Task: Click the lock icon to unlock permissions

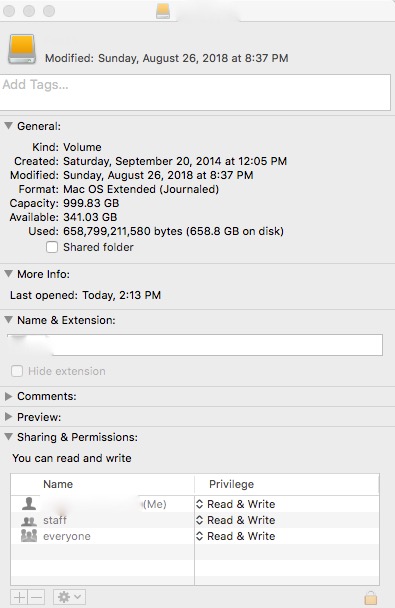Action: (371, 598)
